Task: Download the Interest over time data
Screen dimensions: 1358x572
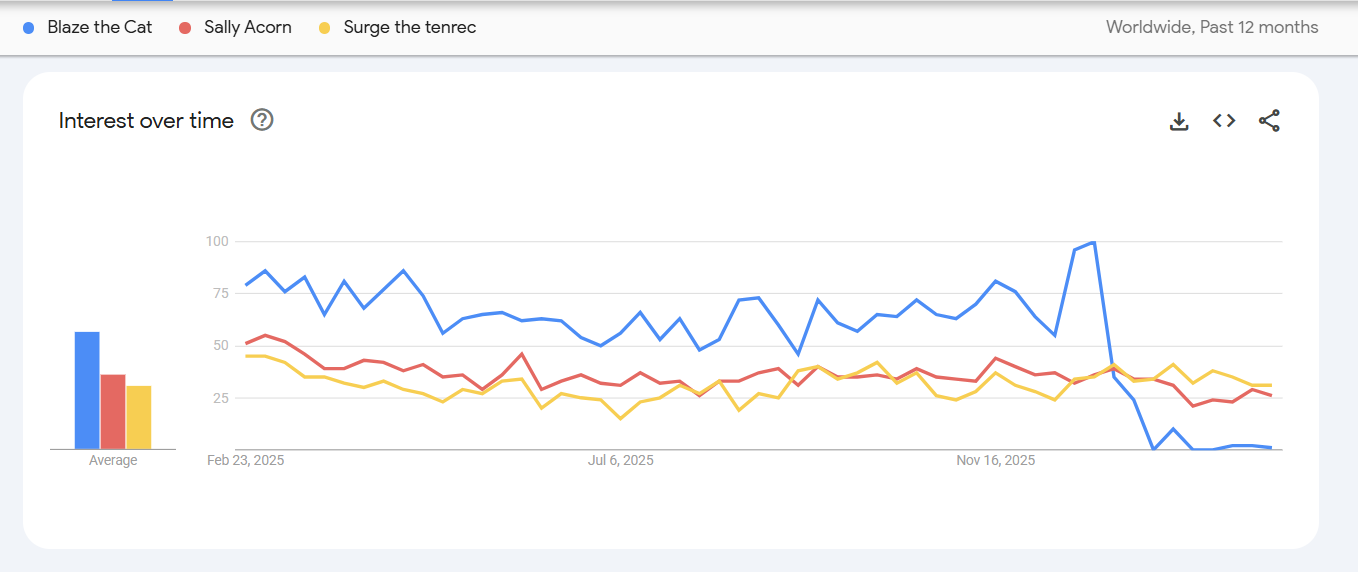Action: [x=1179, y=121]
